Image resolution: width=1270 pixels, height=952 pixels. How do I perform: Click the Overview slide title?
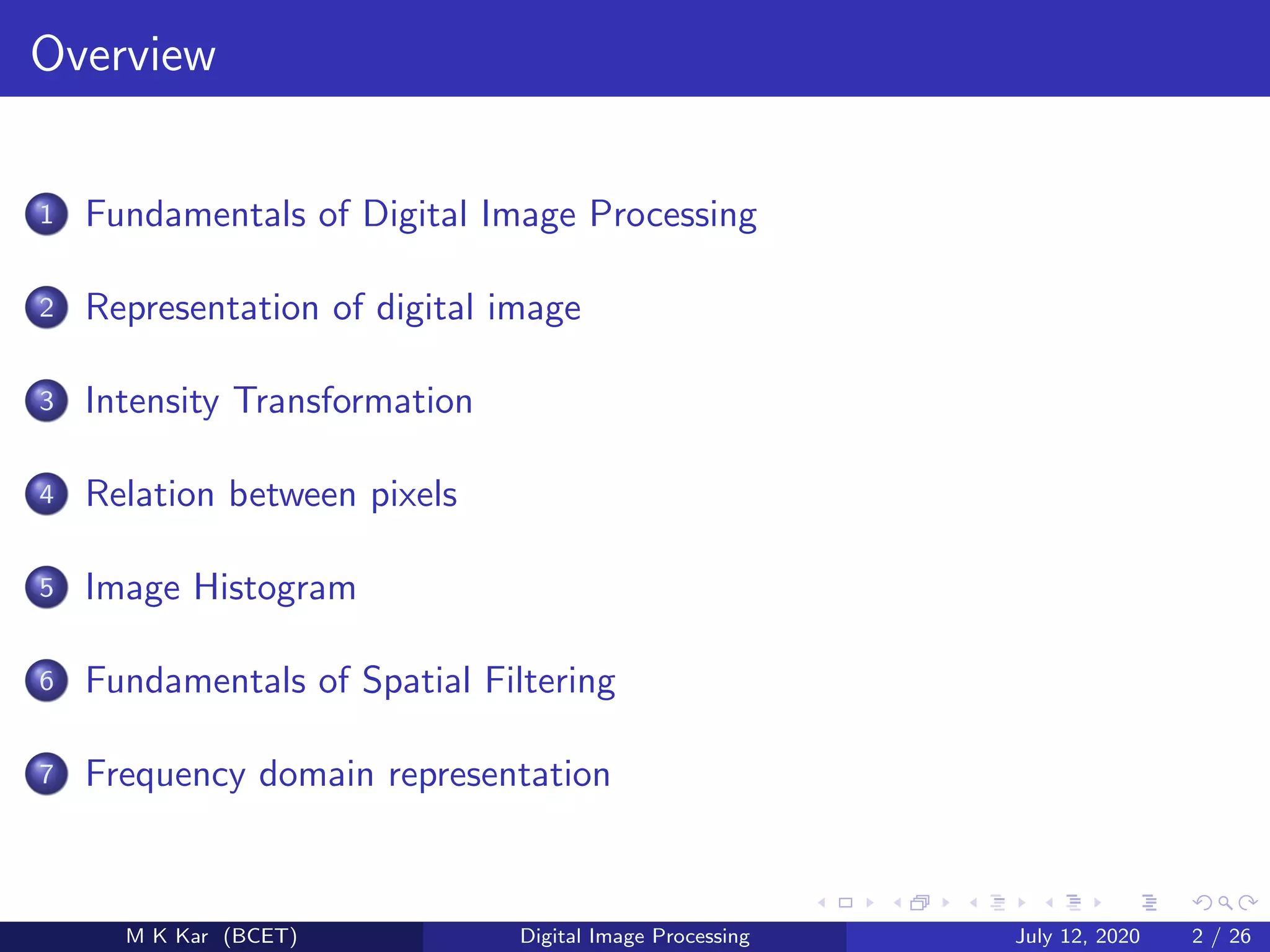(123, 55)
